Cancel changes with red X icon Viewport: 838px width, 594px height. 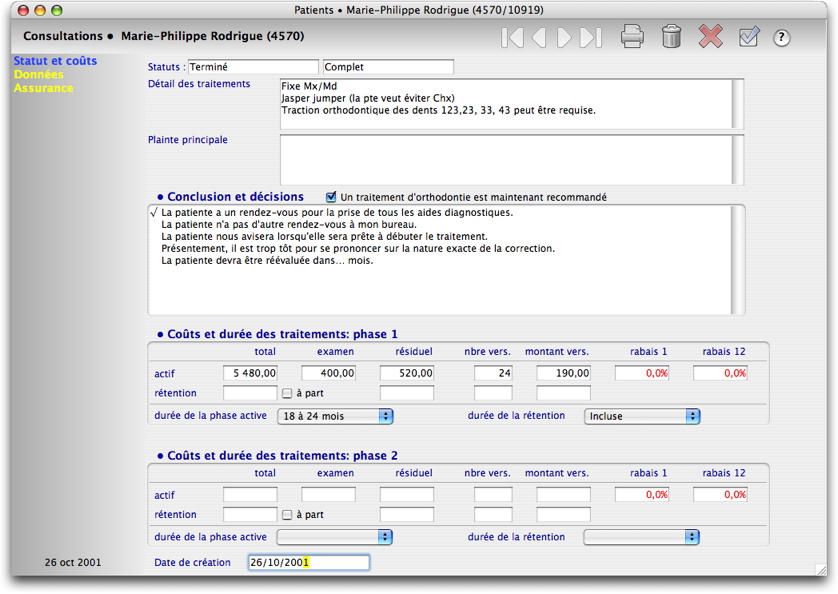(x=711, y=36)
